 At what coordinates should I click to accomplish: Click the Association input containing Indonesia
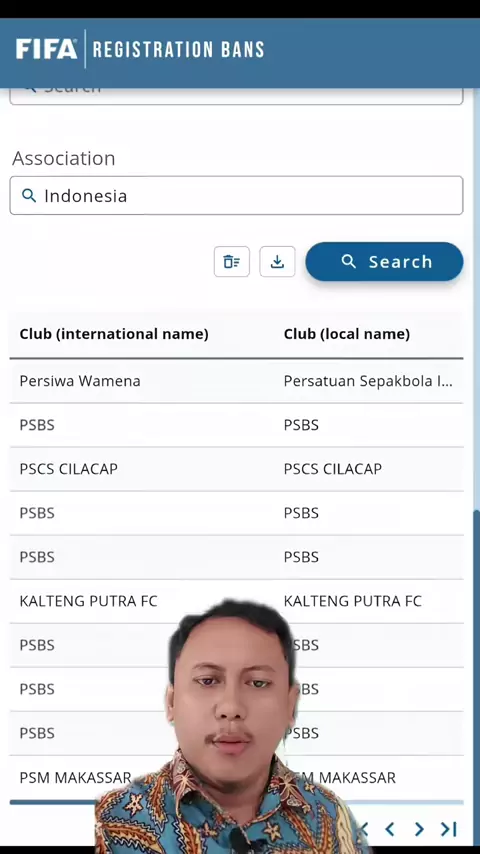[x=236, y=196]
